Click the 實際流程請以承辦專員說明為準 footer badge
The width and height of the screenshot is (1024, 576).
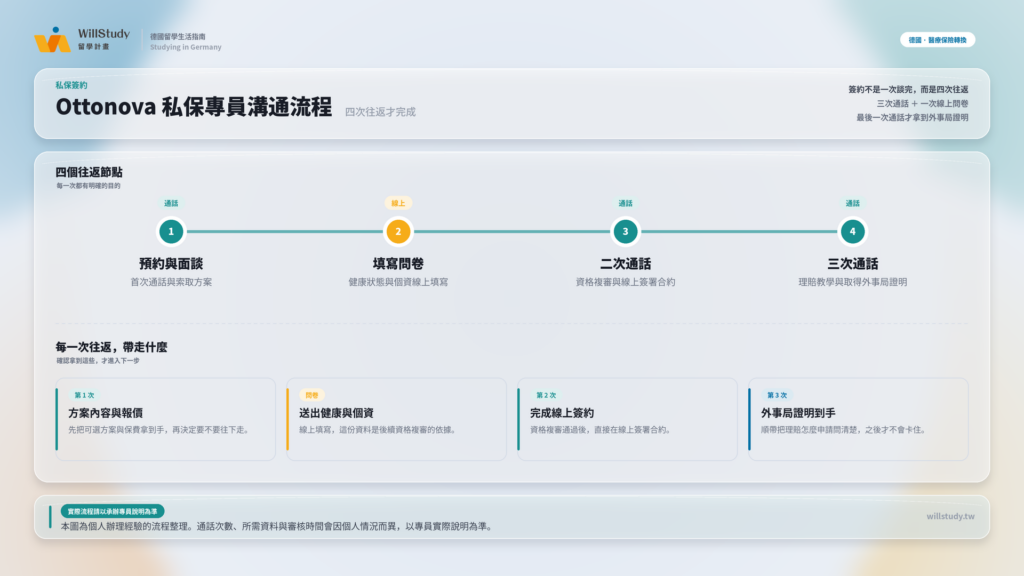click(112, 511)
